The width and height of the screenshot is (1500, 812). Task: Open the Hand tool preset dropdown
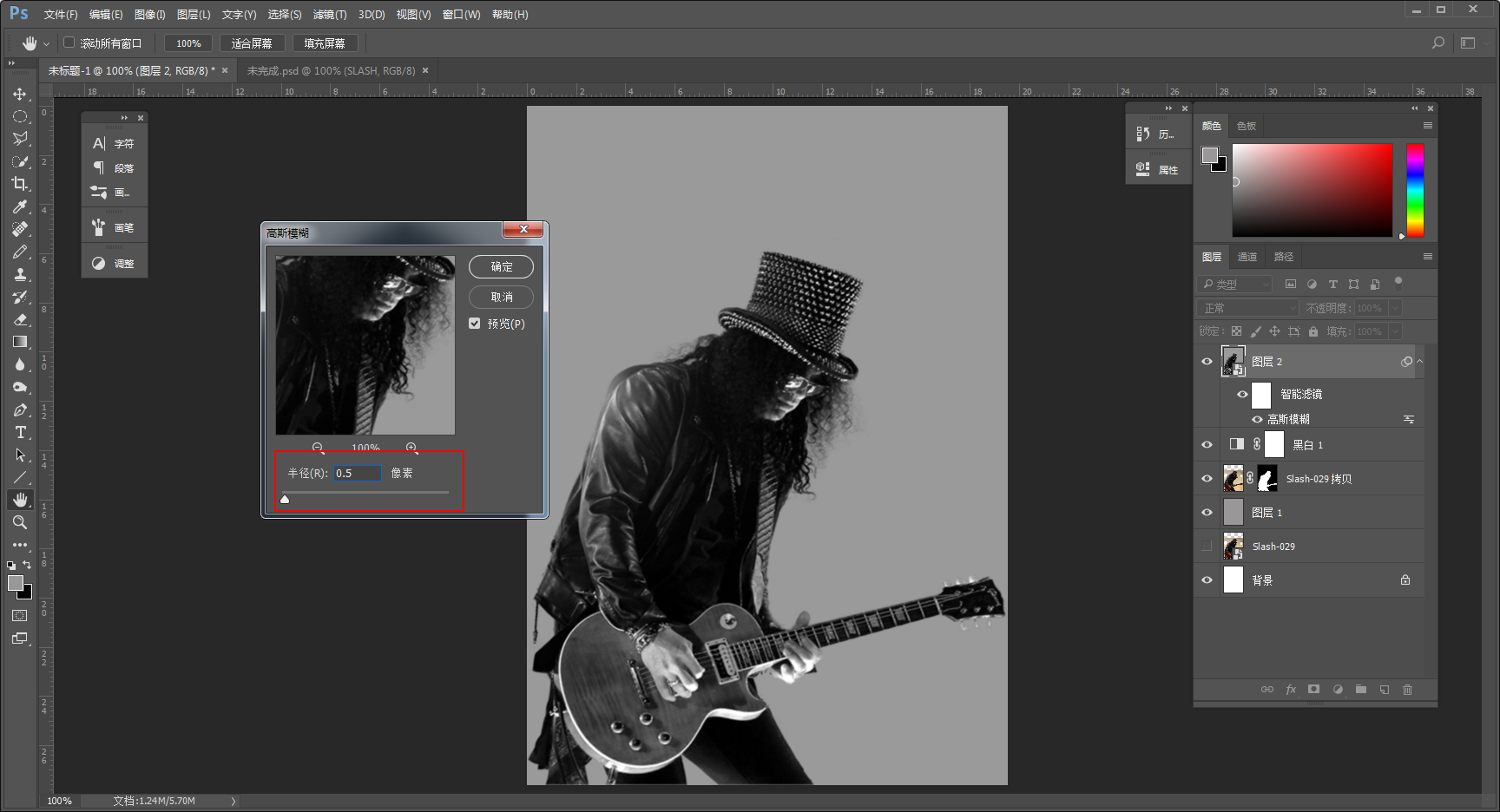[47, 43]
